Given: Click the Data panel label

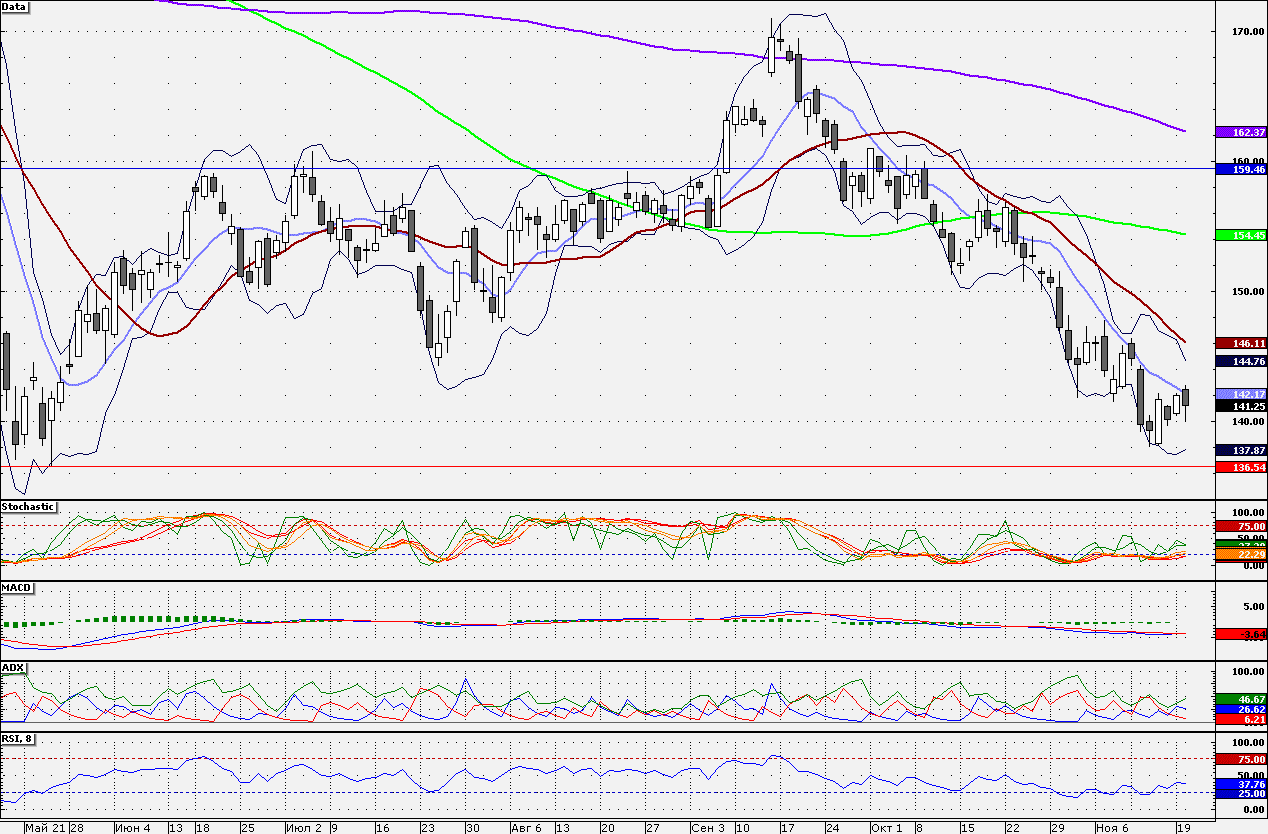Looking at the screenshot, I should (15, 6).
